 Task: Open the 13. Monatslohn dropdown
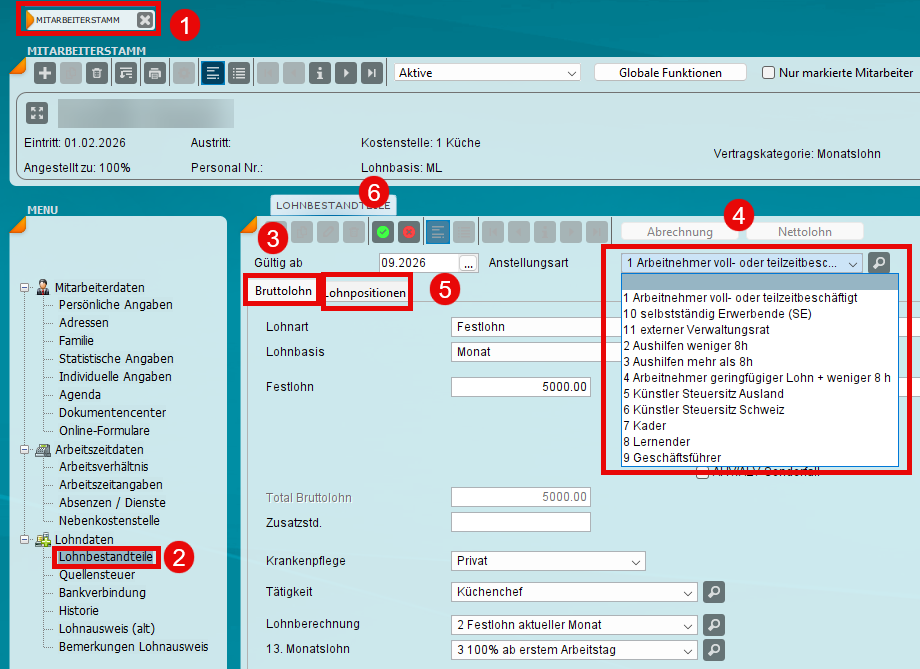coord(574,650)
